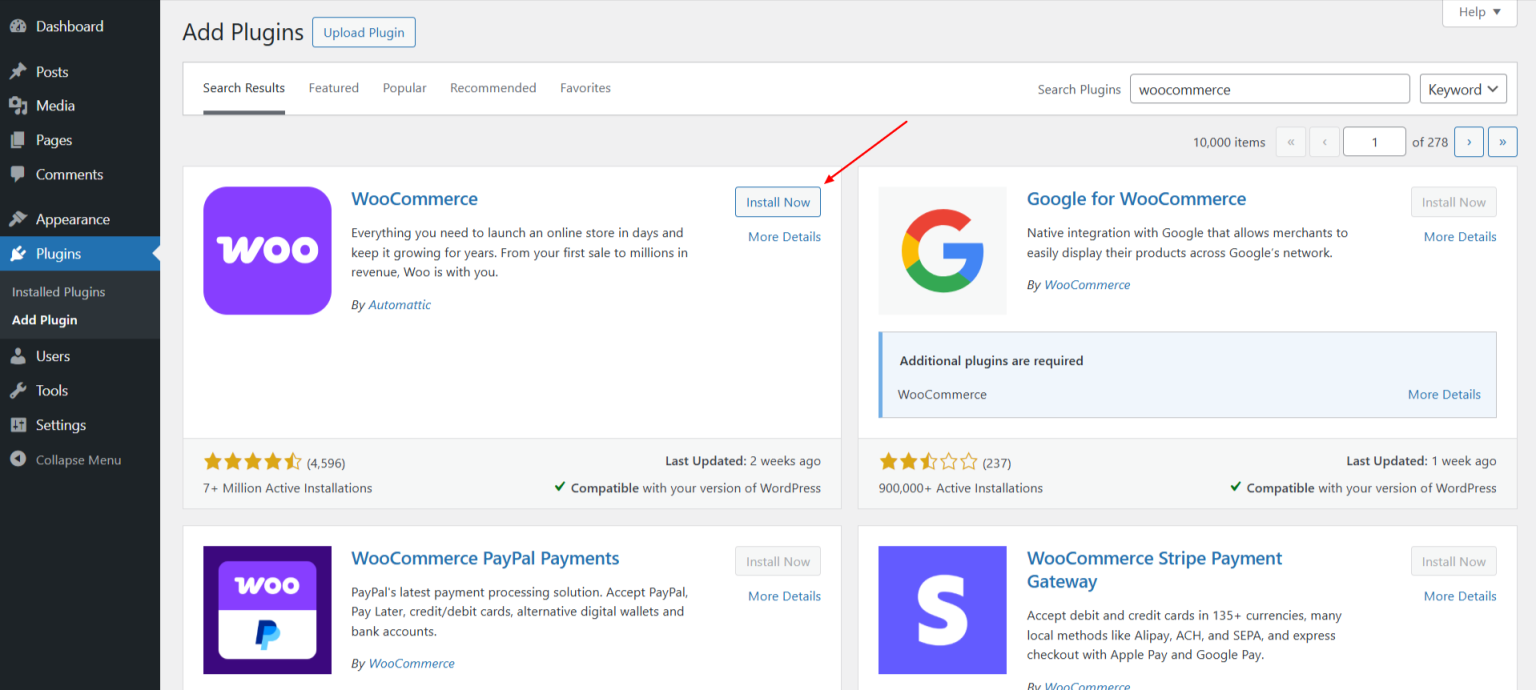Click the plugin search input field
The image size is (1536, 690).
pos(1268,88)
